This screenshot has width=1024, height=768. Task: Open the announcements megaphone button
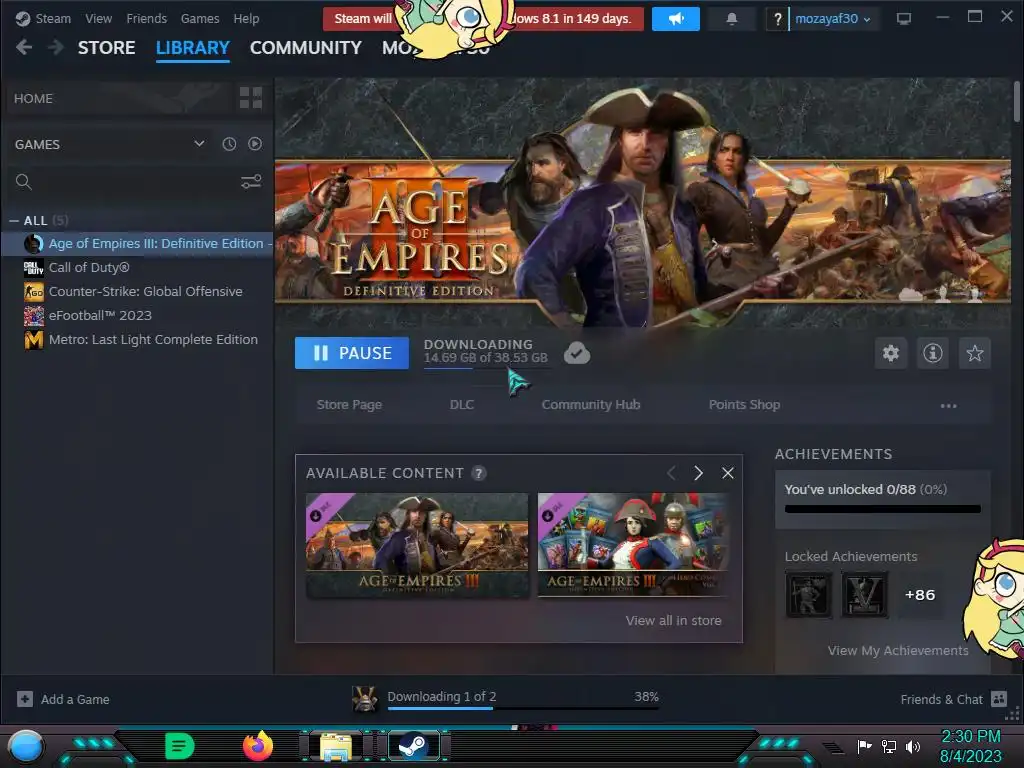tap(675, 19)
